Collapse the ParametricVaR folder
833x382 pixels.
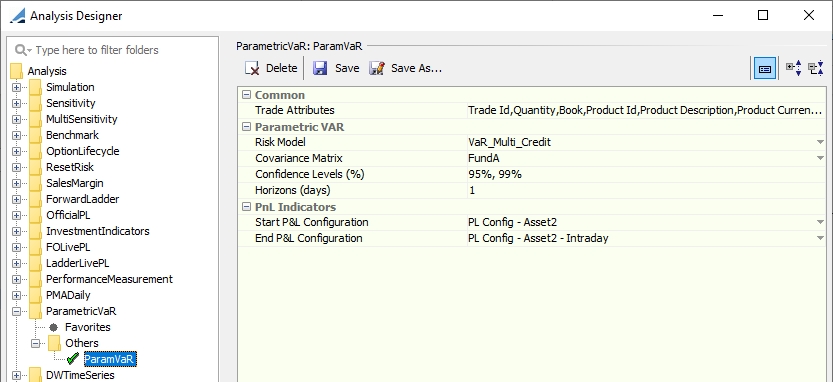click(16, 311)
